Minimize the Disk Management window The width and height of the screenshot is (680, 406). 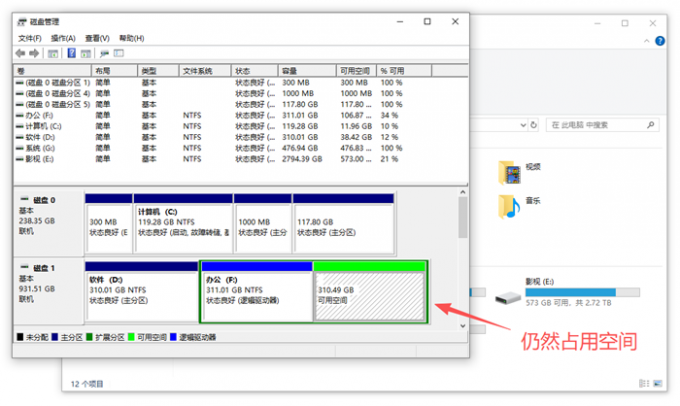pyautogui.click(x=400, y=21)
